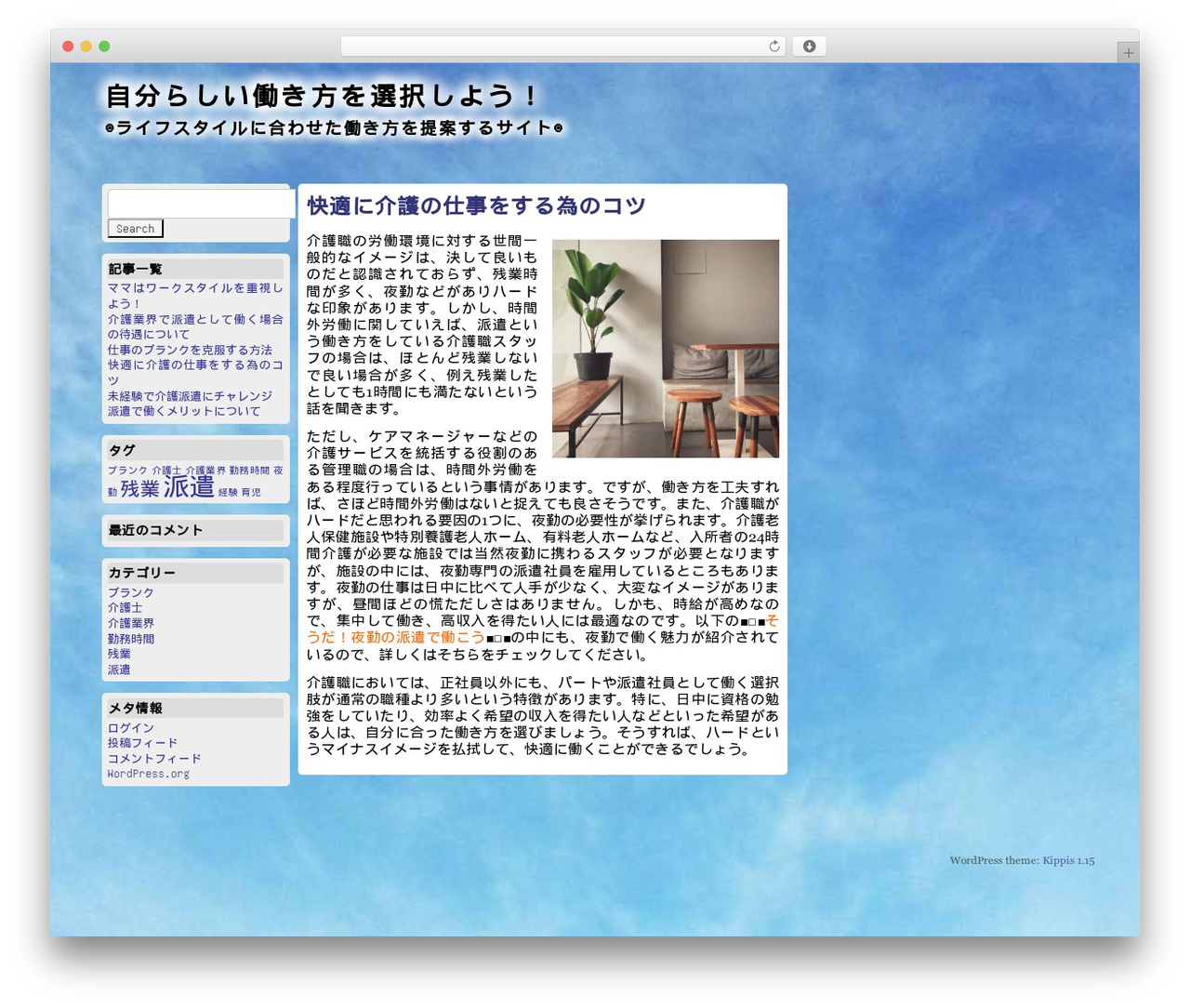
Task: Click the 記事一覧 widget heading
Action: (x=136, y=270)
